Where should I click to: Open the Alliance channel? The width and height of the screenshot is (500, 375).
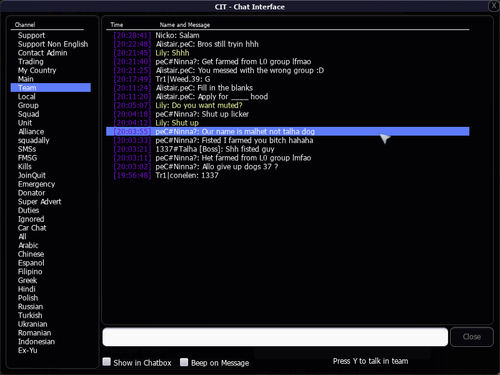tap(31, 132)
